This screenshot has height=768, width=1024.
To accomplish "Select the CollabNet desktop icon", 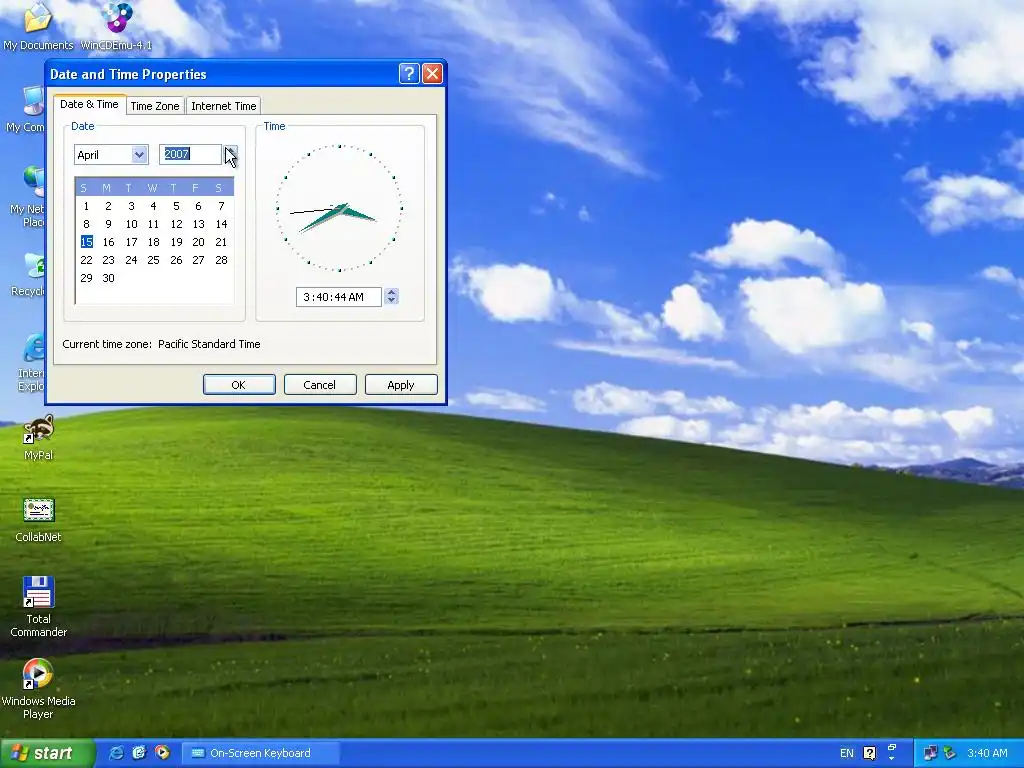I will pyautogui.click(x=38, y=520).
